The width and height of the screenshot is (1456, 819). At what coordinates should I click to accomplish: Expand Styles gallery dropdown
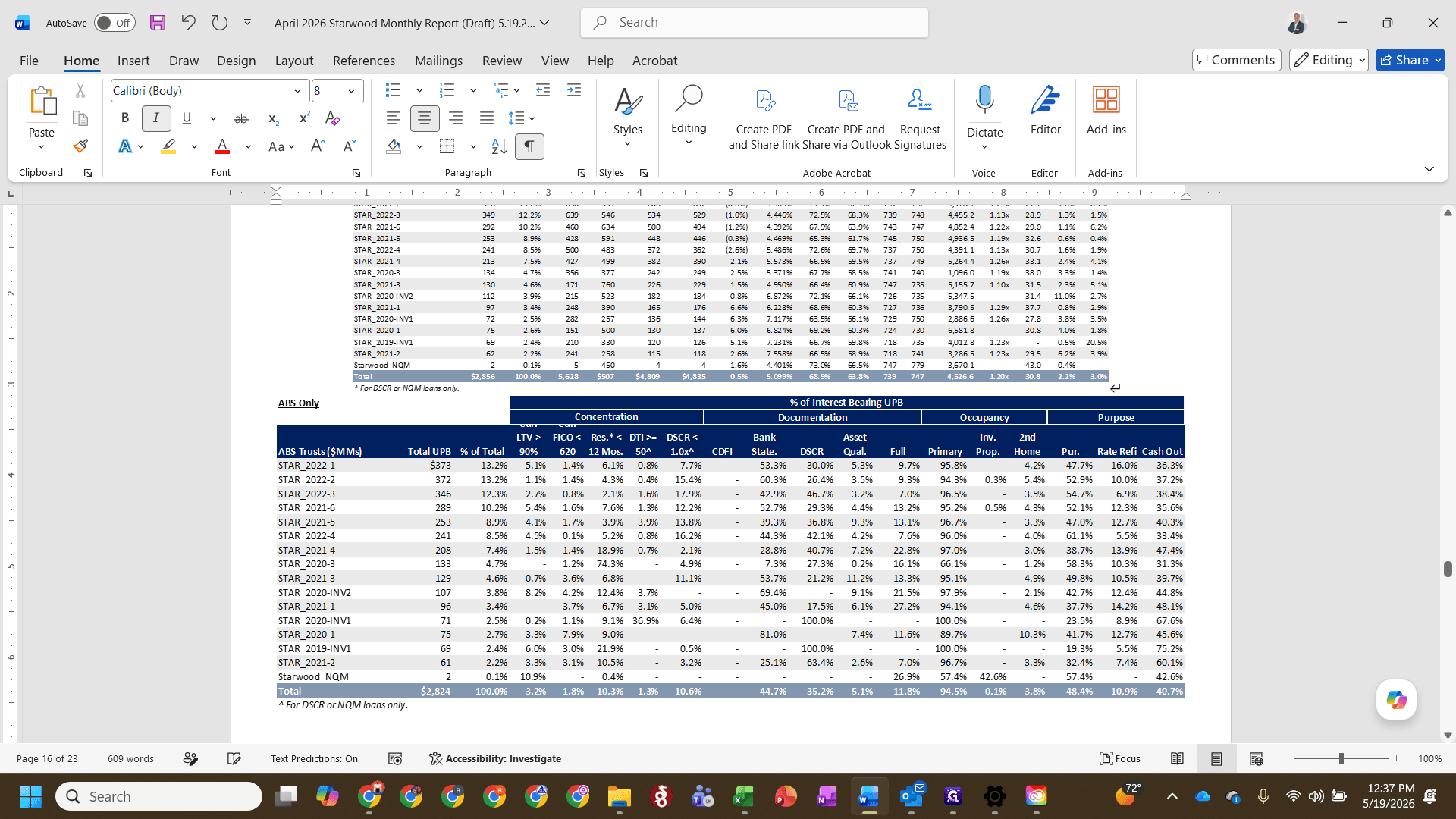[627, 144]
